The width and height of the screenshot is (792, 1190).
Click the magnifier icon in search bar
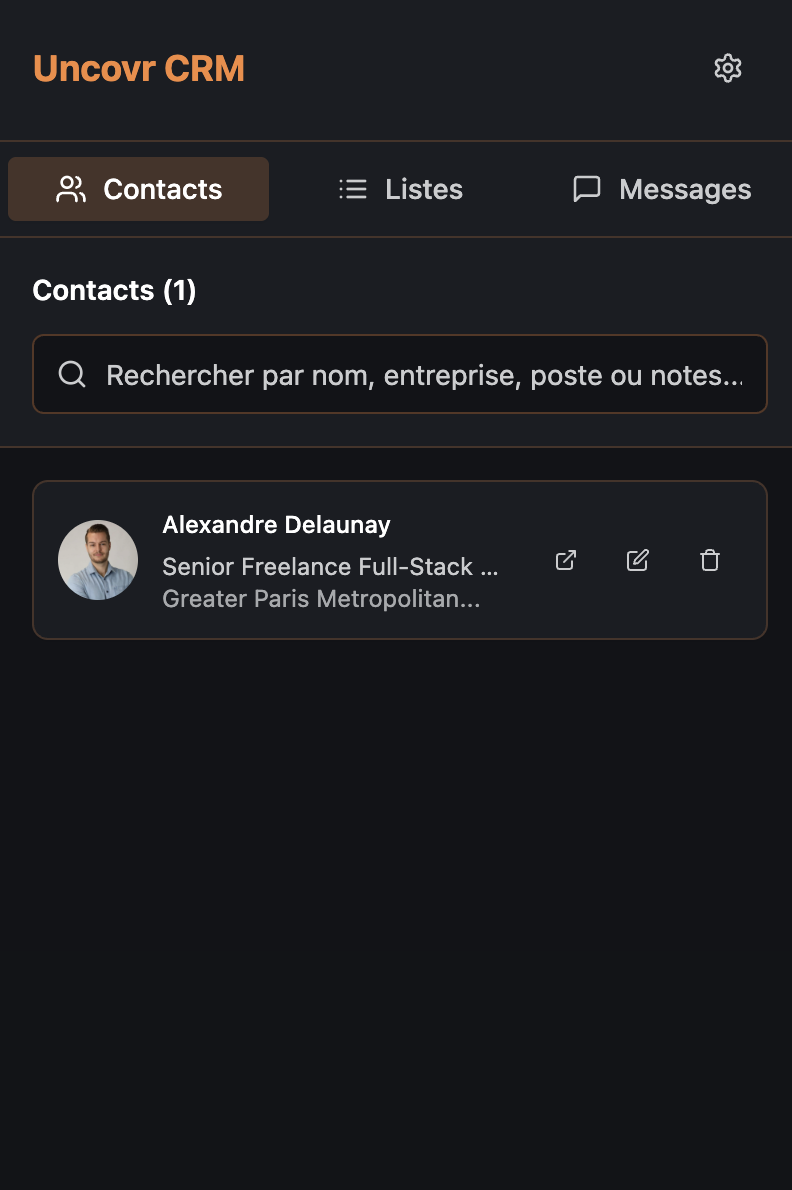[x=72, y=374]
